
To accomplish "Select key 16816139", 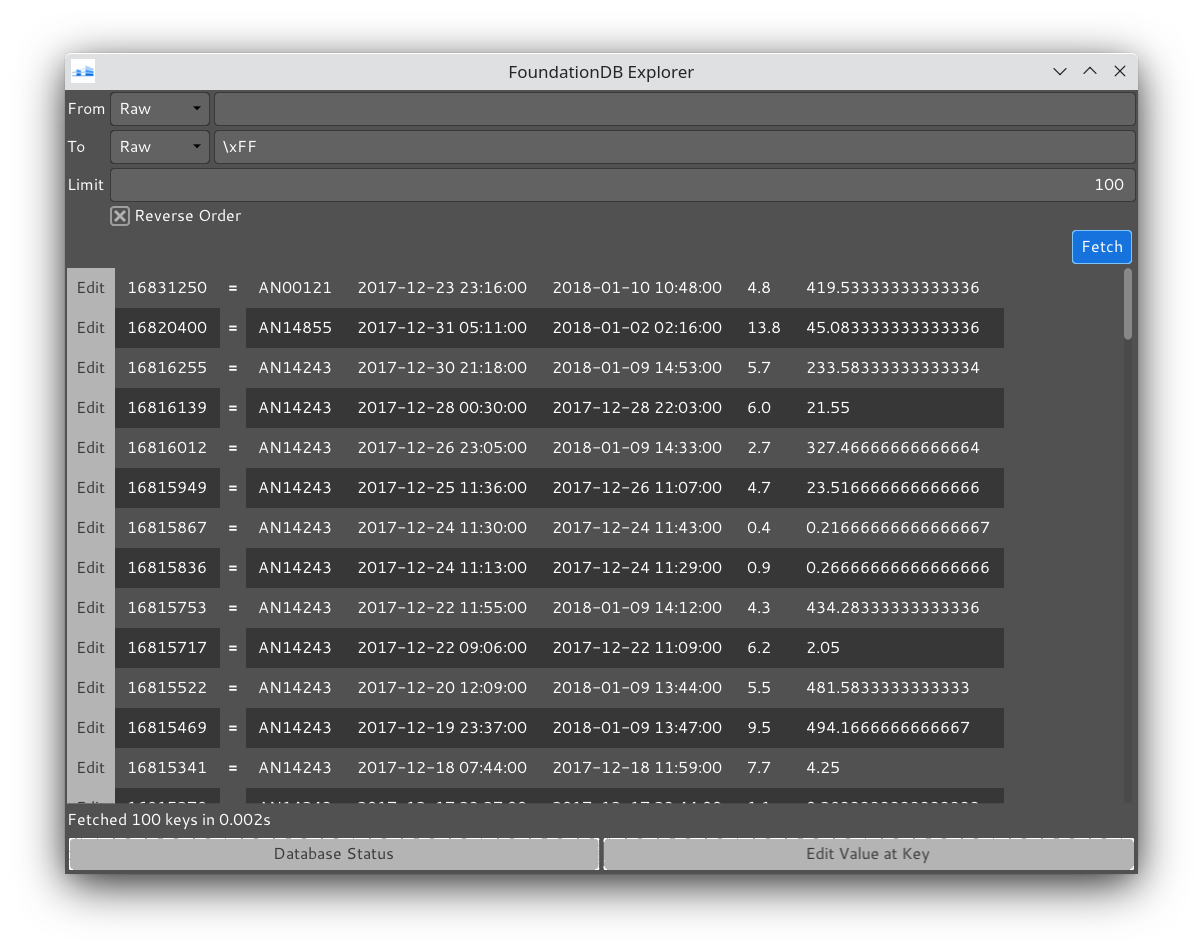I will [167, 408].
